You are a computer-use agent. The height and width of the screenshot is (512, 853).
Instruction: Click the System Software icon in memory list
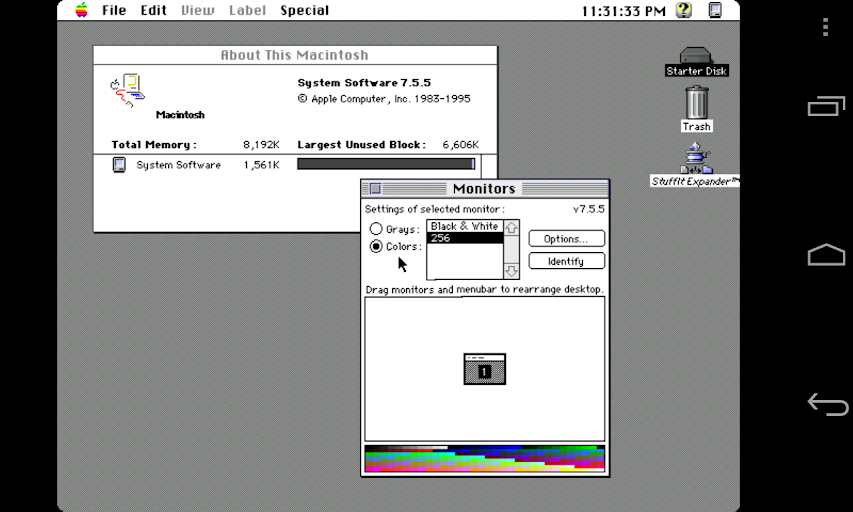(119, 164)
